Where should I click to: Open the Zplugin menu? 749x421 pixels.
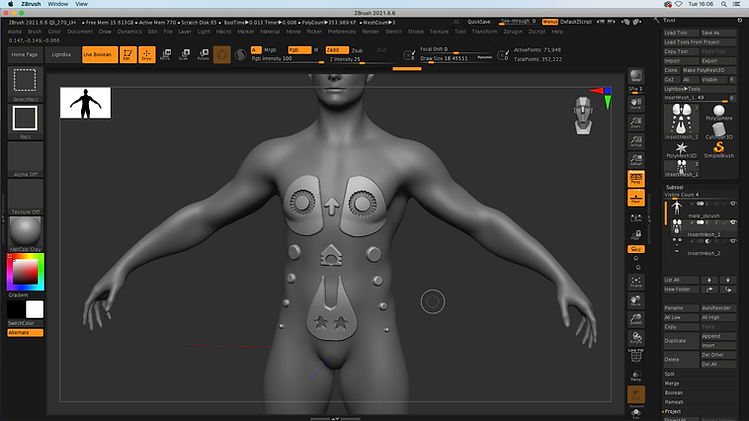pyautogui.click(x=513, y=32)
